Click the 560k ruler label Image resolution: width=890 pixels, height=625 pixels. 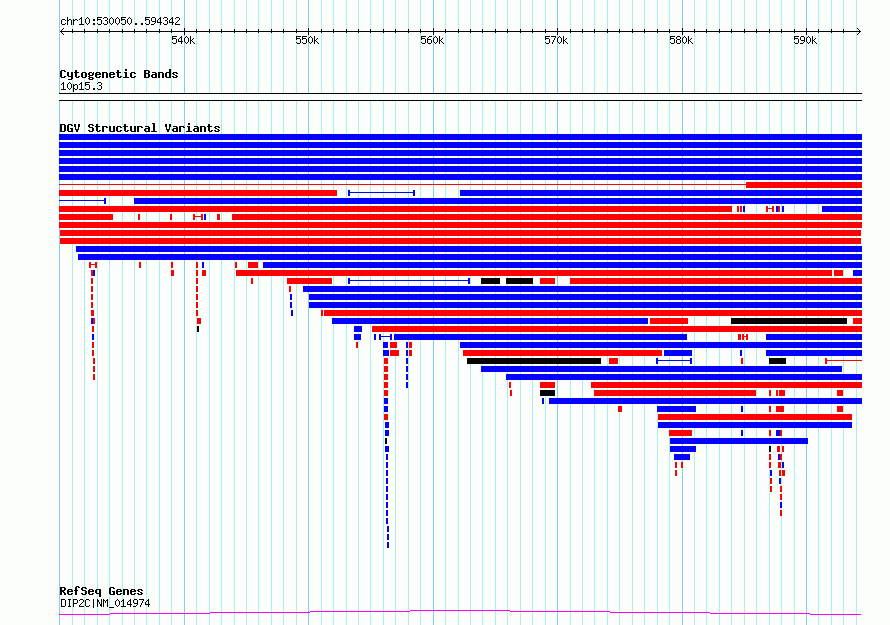click(432, 40)
